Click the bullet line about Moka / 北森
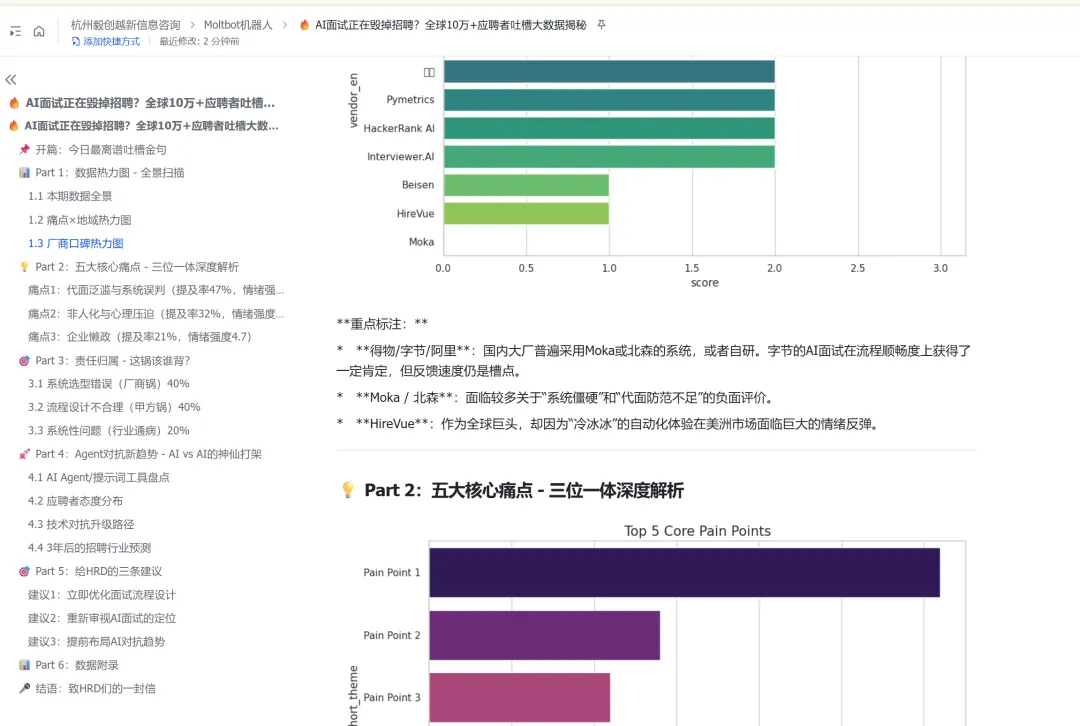 (x=557, y=397)
